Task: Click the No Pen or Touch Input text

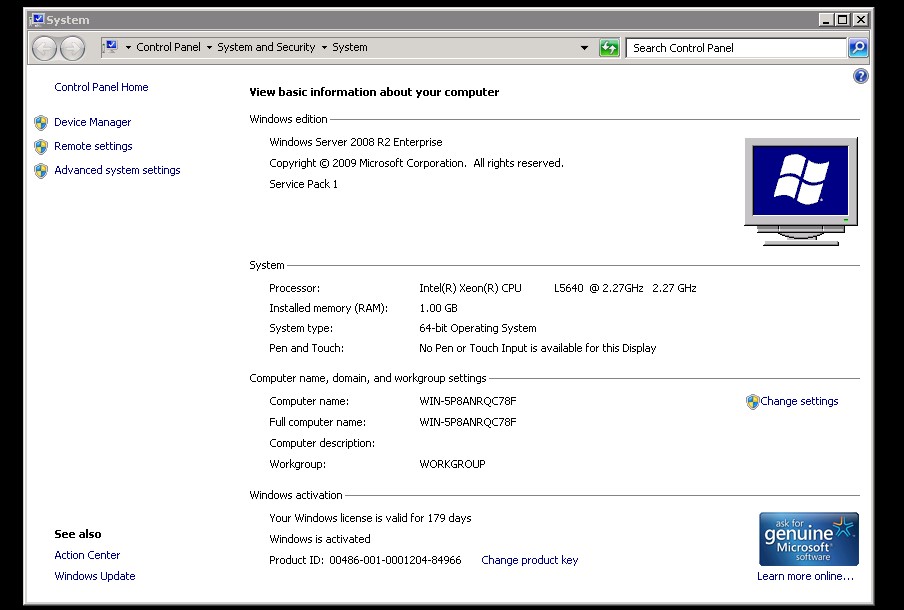Action: 537,348
